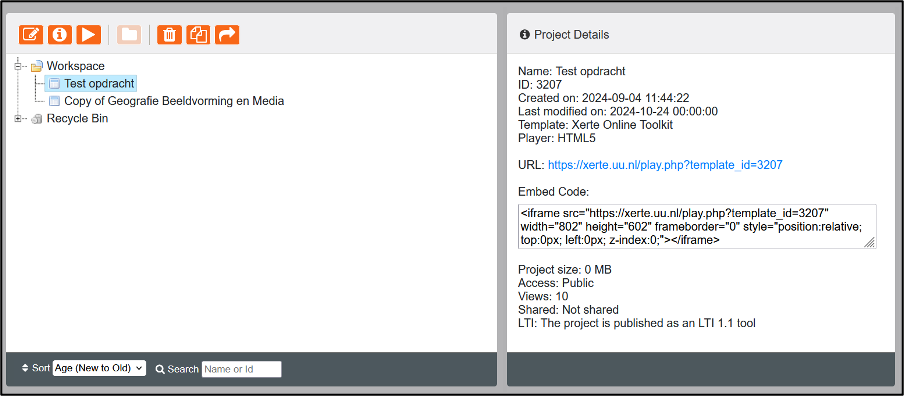Click 'Created on: 2024-09-04 11:44:22' text
The image size is (904, 396).
tap(604, 98)
